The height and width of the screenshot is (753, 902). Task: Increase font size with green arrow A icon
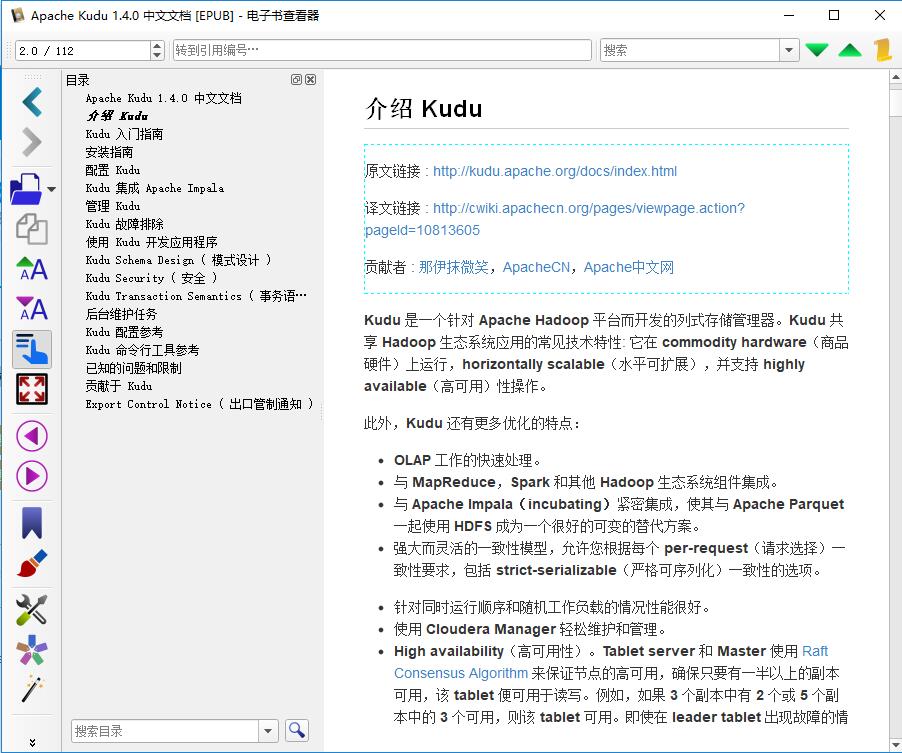(x=32, y=269)
